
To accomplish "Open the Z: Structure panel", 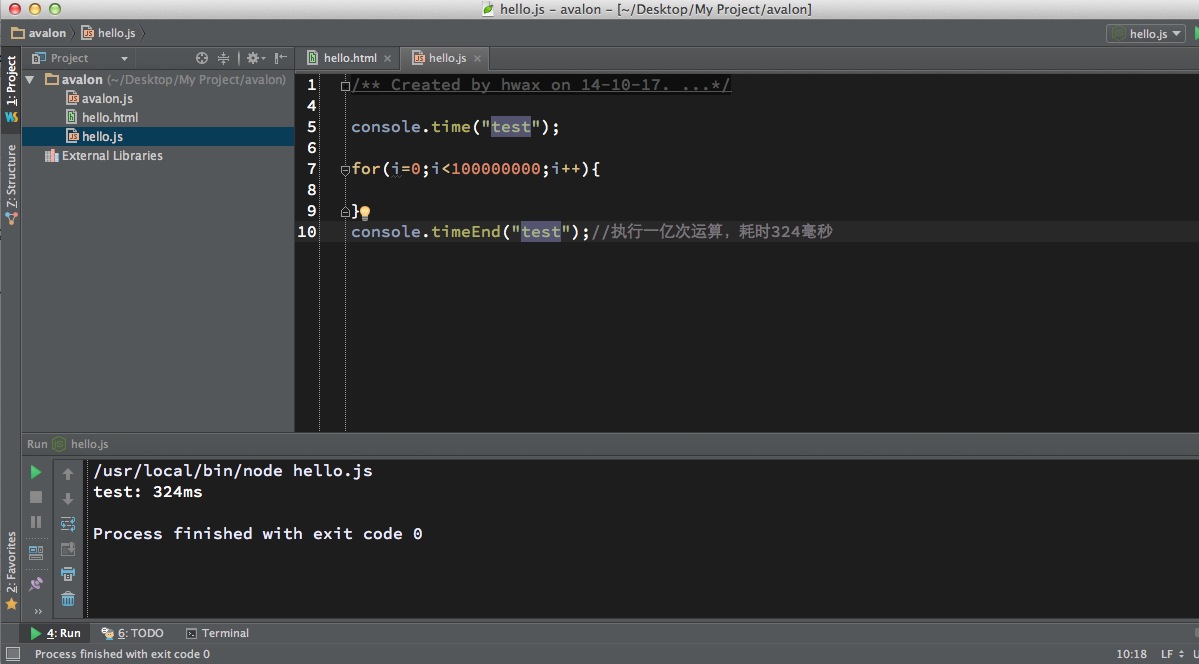I will click(x=11, y=172).
